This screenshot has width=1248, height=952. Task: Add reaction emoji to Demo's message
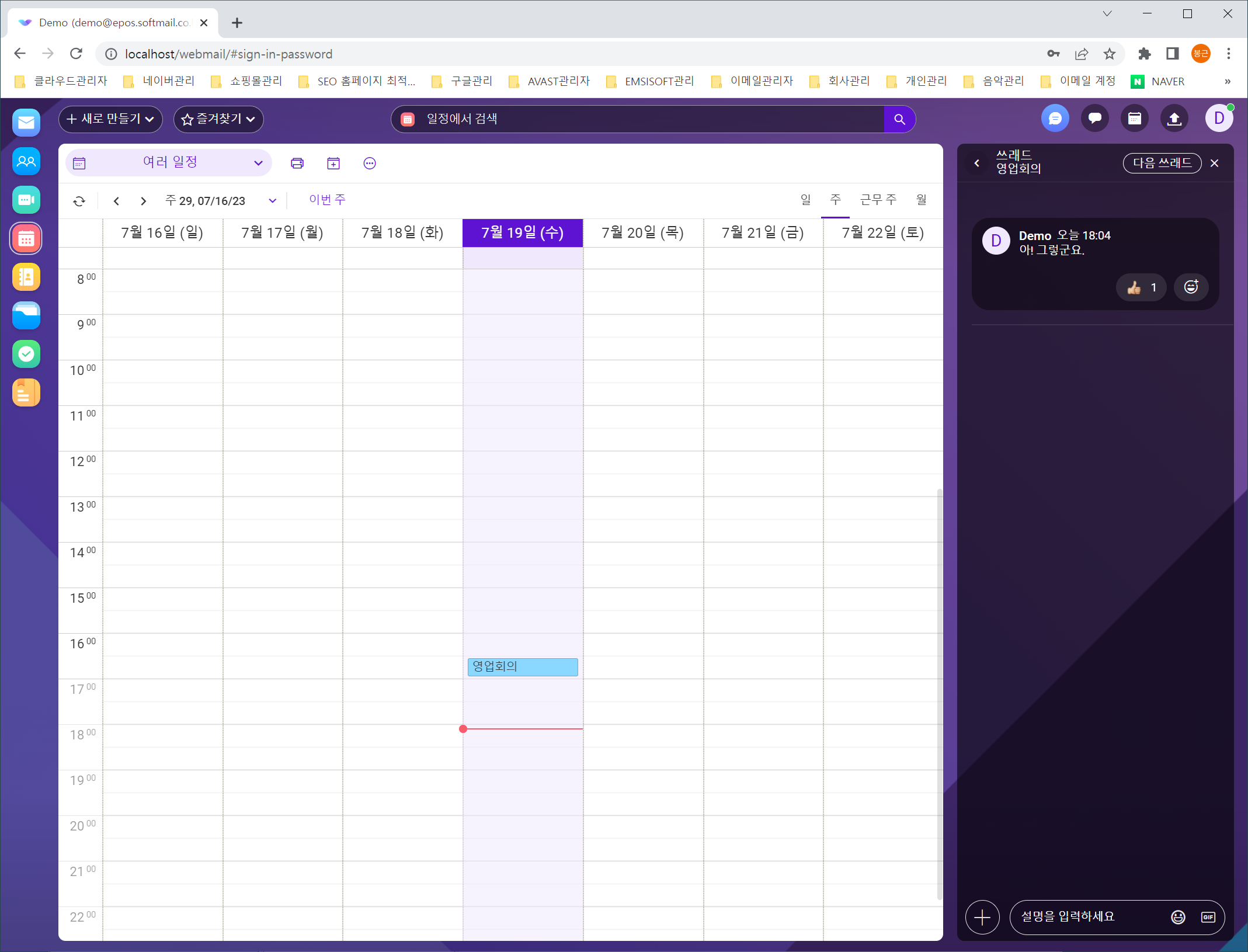pos(1191,287)
